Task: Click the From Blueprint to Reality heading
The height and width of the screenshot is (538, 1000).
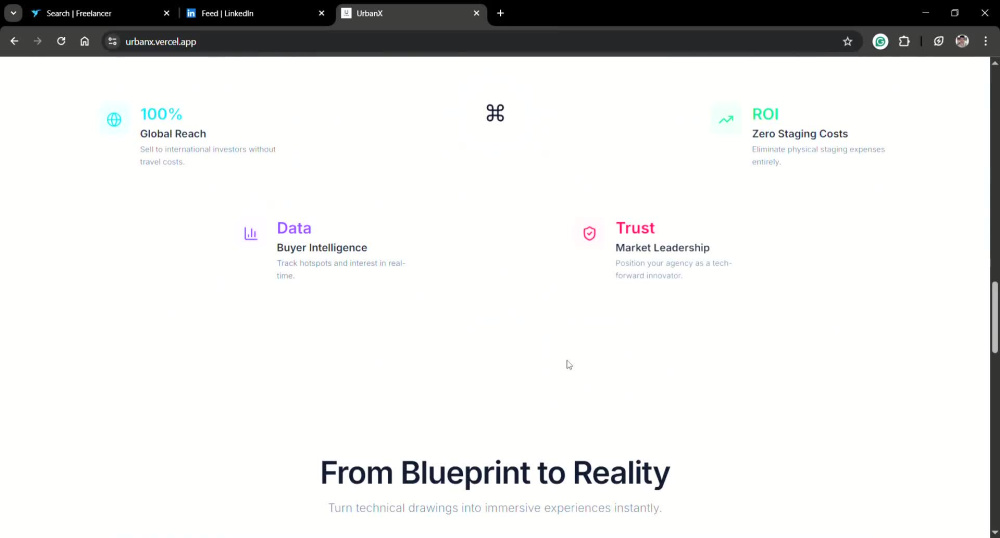Action: [x=495, y=473]
